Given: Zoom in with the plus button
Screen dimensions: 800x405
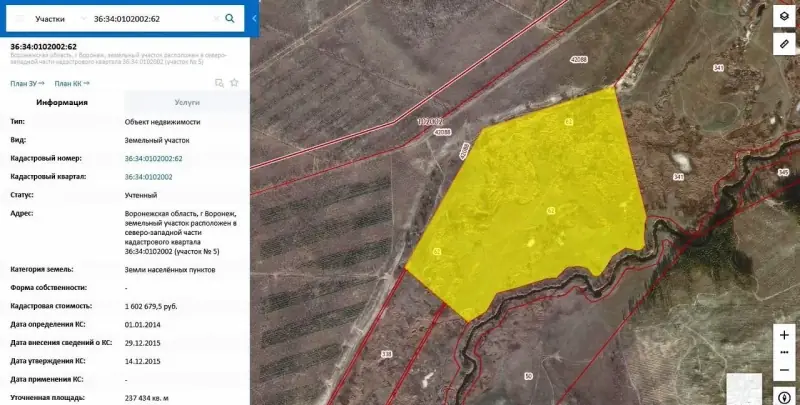Looking at the screenshot, I should coord(784,335).
